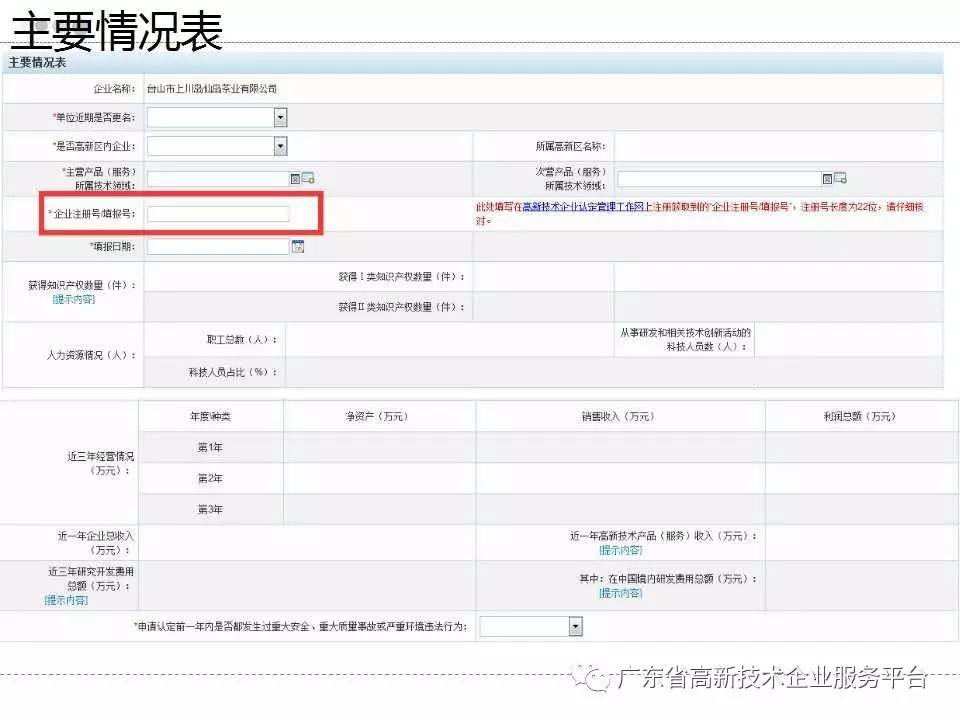Expand the 是否高新区内企业 dropdown
960x720 pixels.
click(280, 147)
